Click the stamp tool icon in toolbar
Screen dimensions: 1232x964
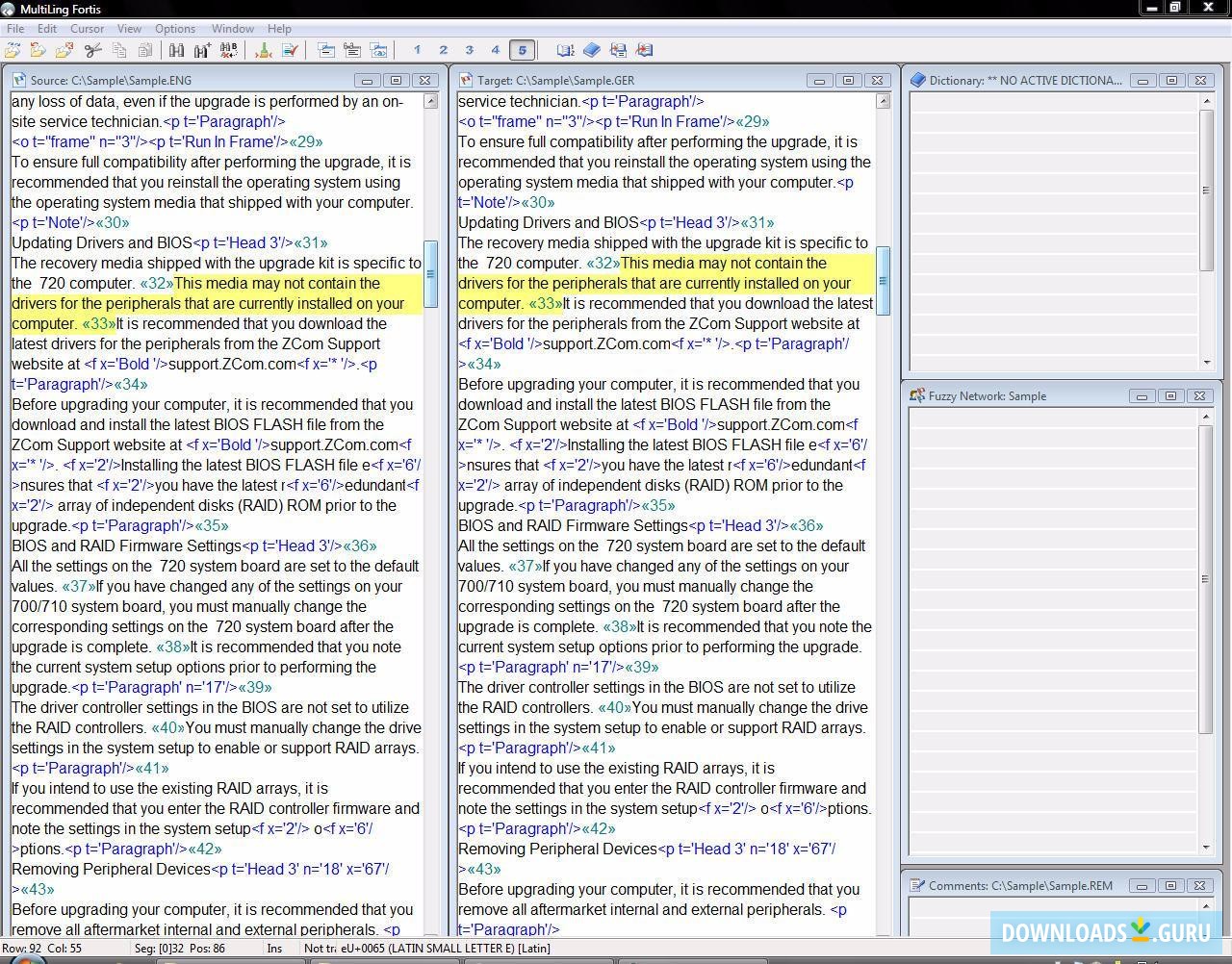coord(263,50)
